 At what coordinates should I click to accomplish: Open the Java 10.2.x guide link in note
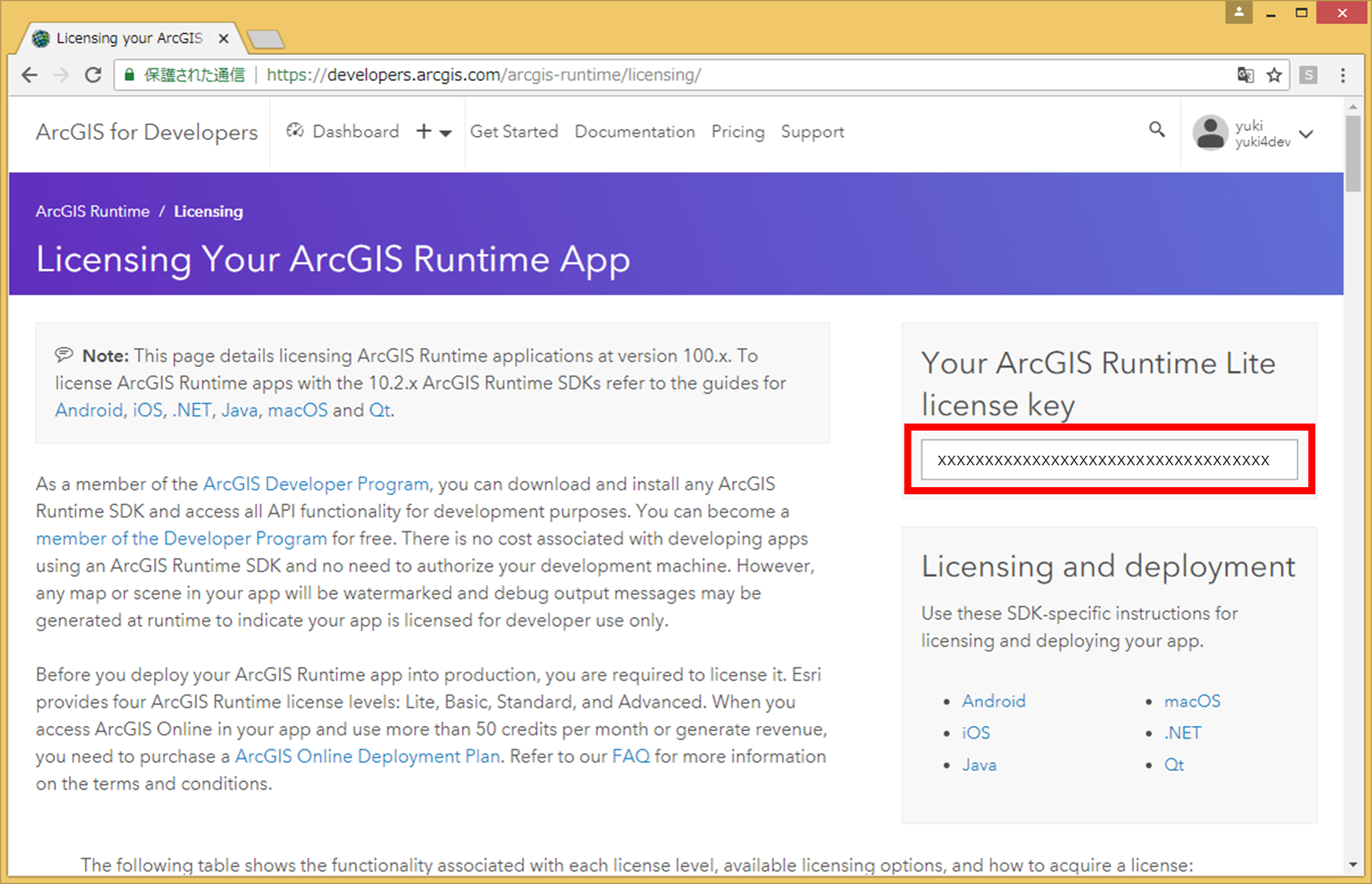click(240, 410)
